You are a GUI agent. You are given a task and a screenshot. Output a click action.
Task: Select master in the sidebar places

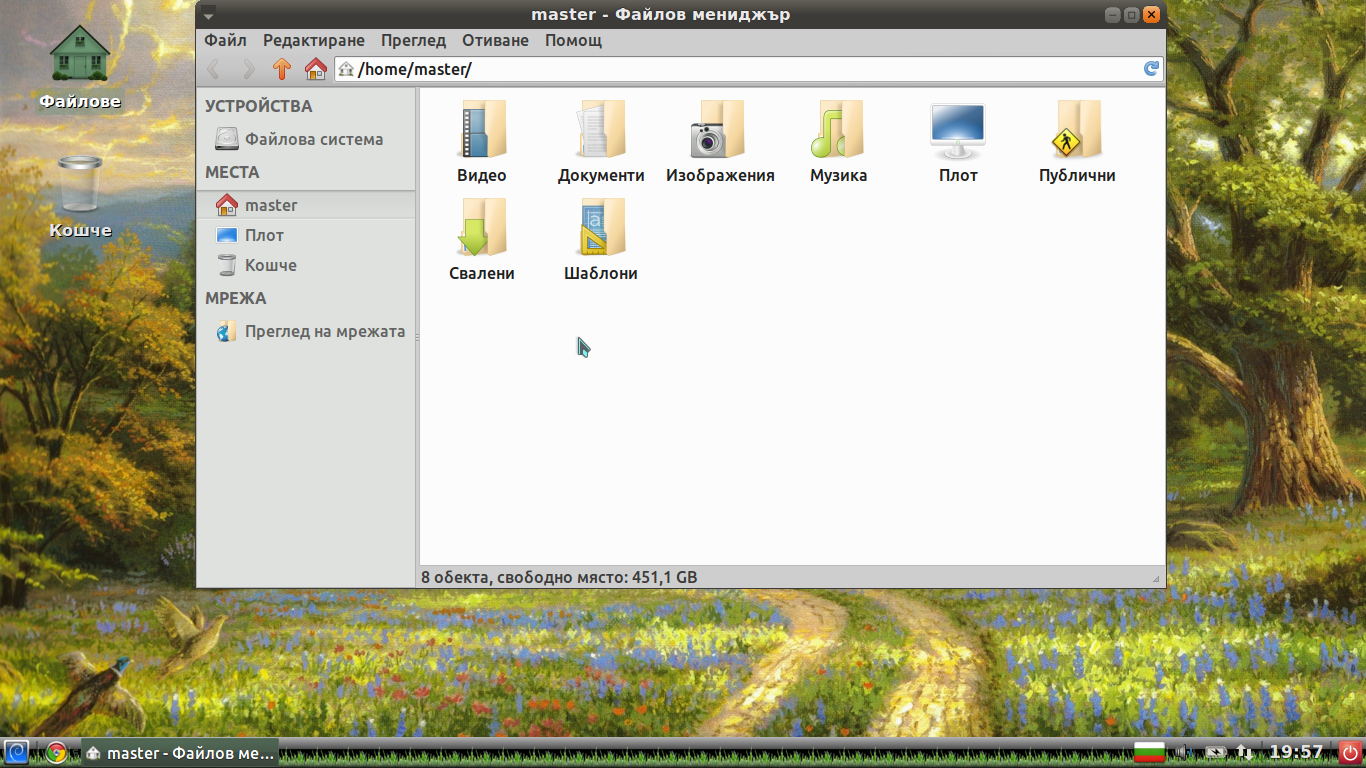pyautogui.click(x=306, y=205)
